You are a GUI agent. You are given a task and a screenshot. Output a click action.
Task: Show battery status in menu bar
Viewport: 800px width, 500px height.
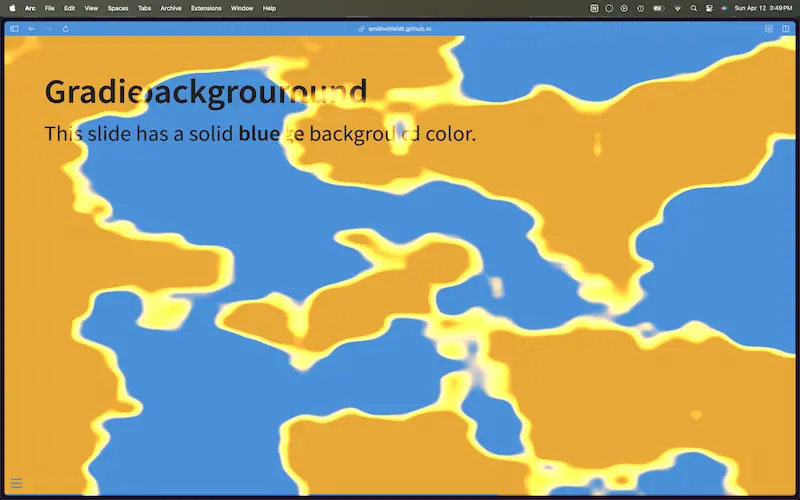point(659,8)
